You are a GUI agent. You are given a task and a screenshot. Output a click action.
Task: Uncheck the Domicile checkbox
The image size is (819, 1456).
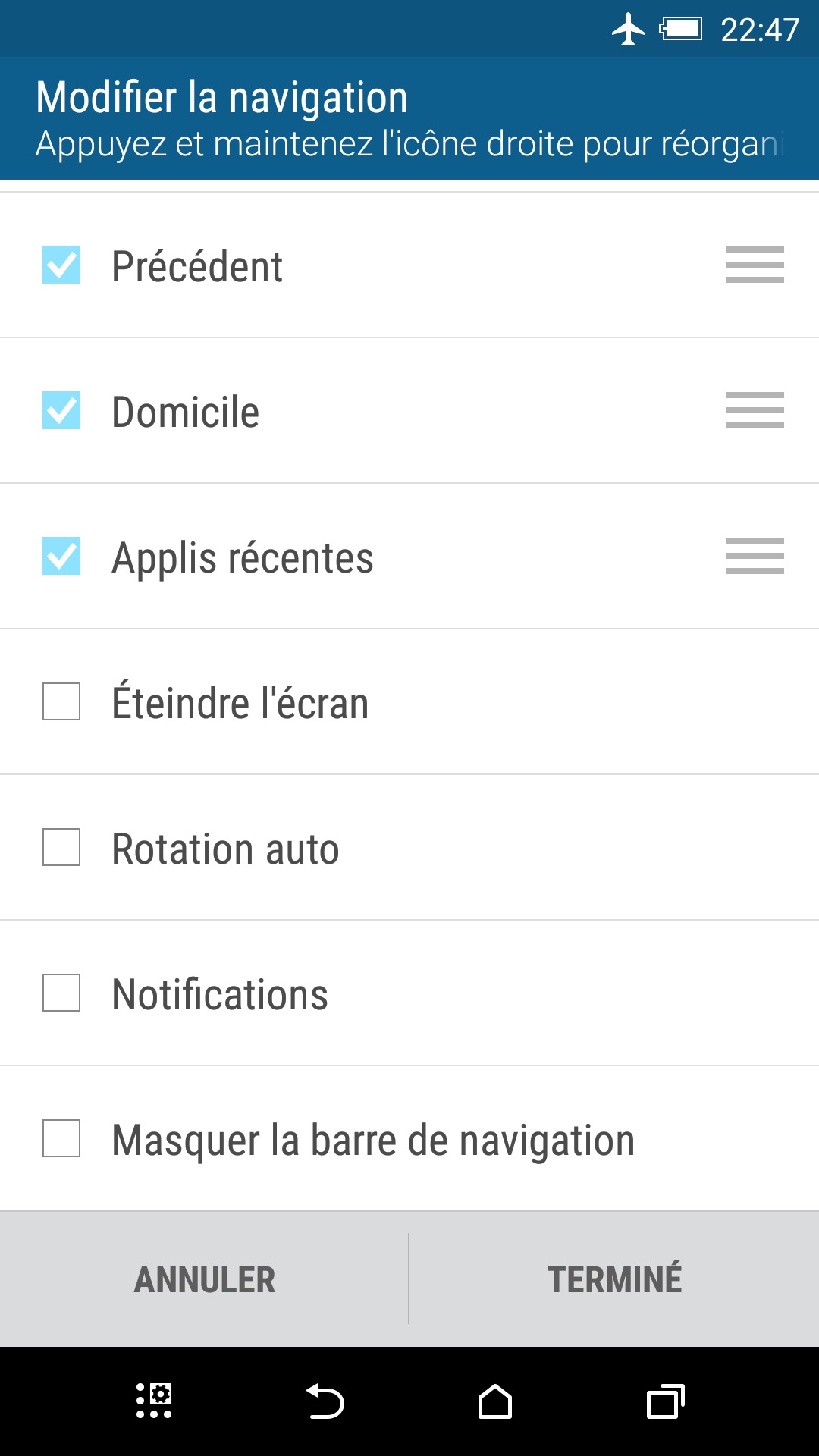click(x=61, y=410)
